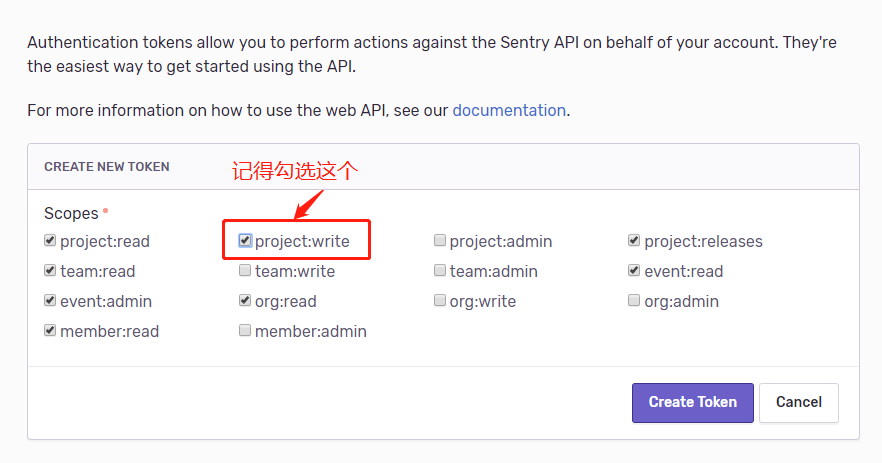
Task: Check the org:admin checkbox
Action: click(634, 301)
